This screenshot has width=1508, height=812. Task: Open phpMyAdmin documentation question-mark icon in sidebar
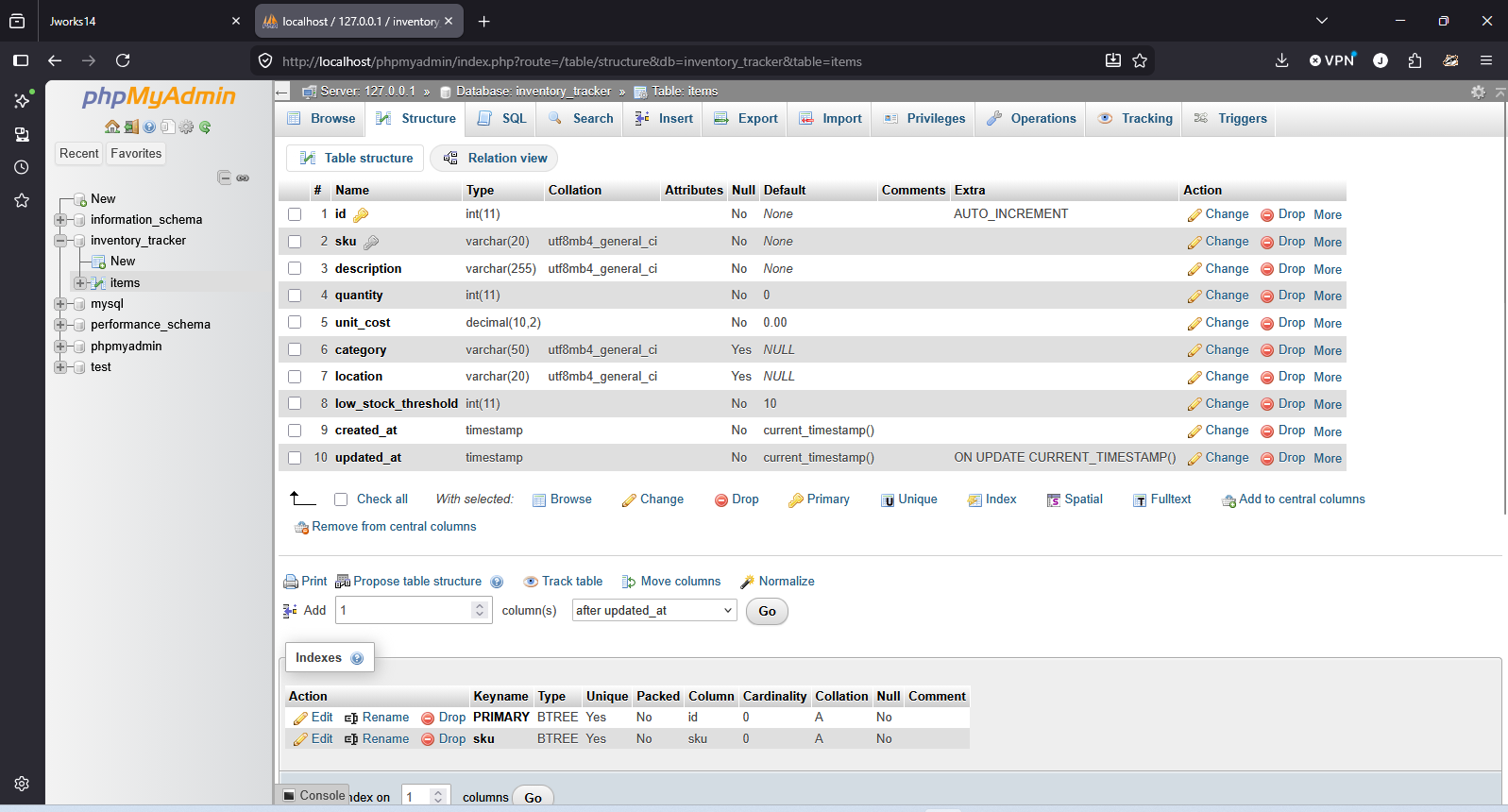point(149,127)
